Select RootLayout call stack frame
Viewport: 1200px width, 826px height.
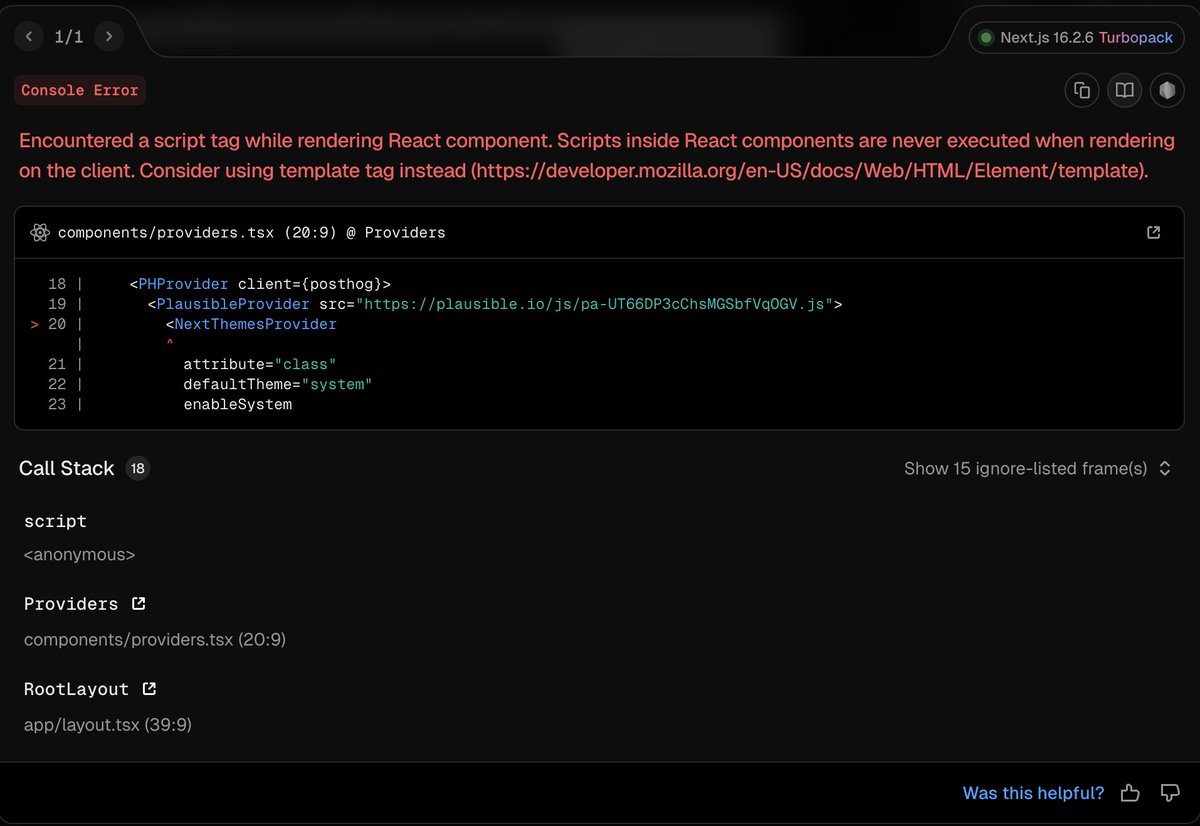pos(76,689)
